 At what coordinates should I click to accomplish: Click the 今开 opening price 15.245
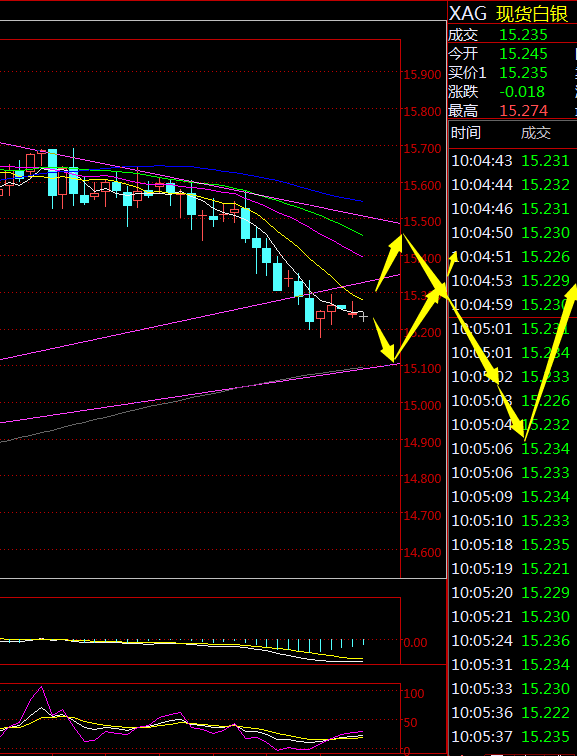523,54
